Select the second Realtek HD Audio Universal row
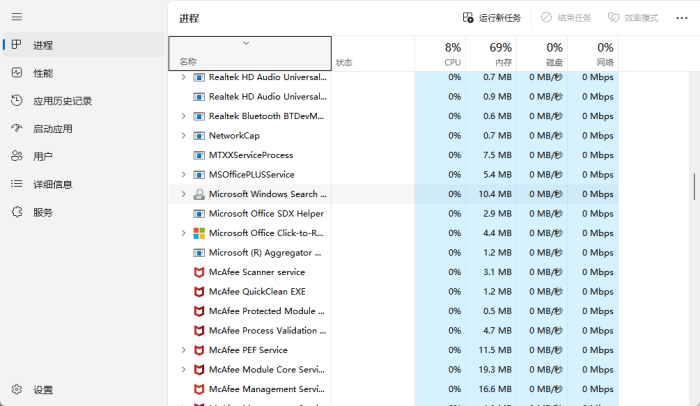Viewport: 700px width, 406px height. pos(393,96)
